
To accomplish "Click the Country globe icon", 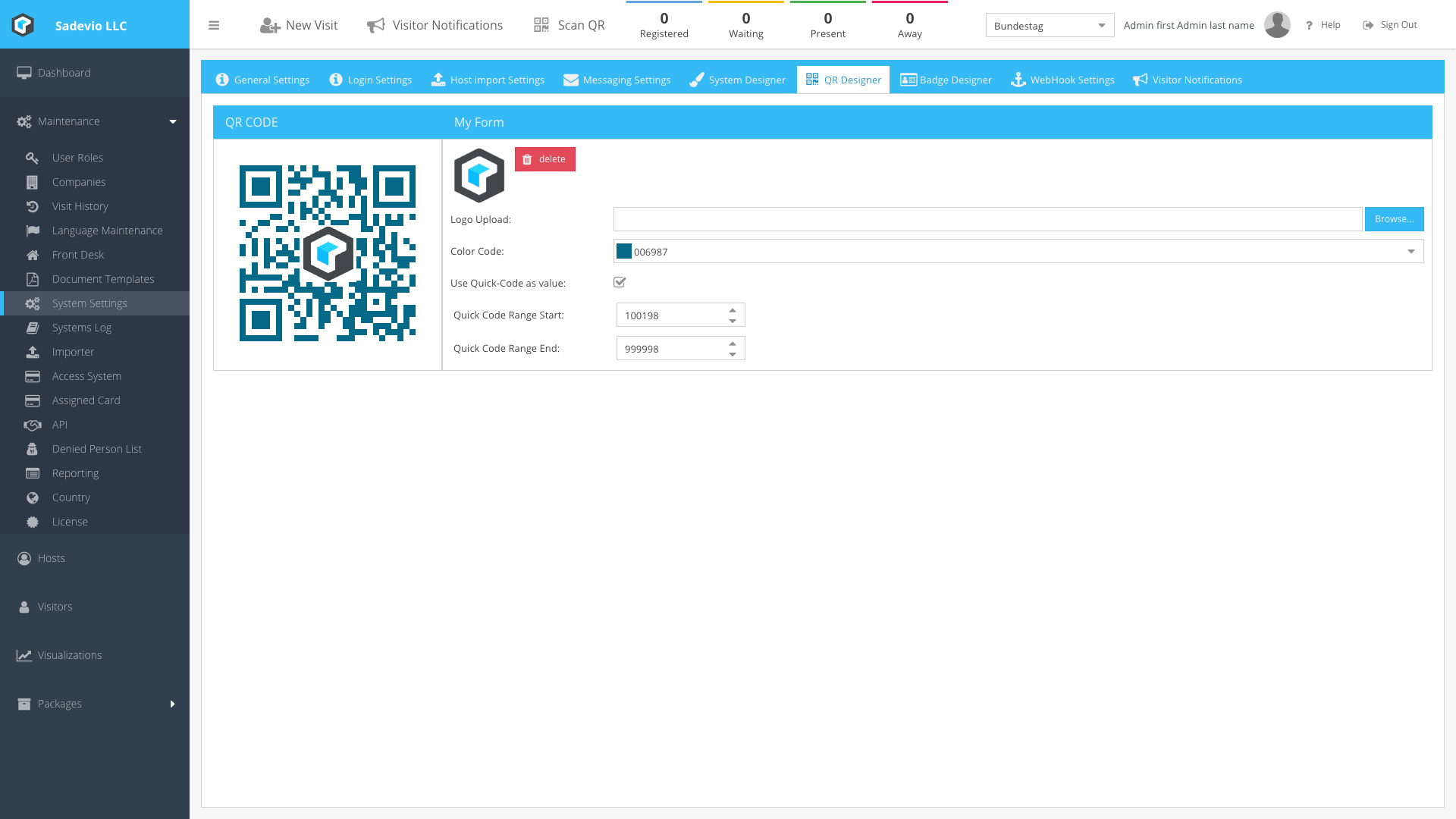I will 33,497.
